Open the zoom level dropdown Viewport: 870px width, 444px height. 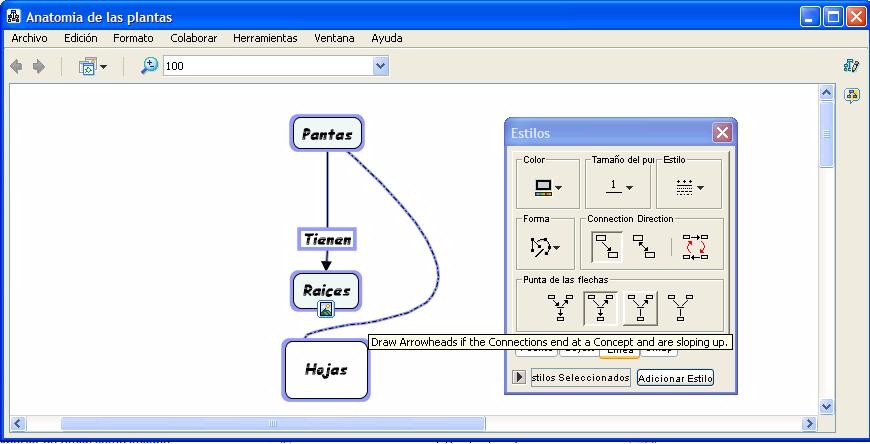380,66
